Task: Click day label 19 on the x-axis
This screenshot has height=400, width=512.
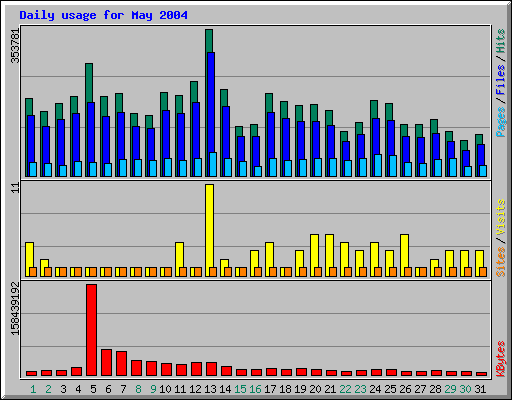Action: [300, 389]
